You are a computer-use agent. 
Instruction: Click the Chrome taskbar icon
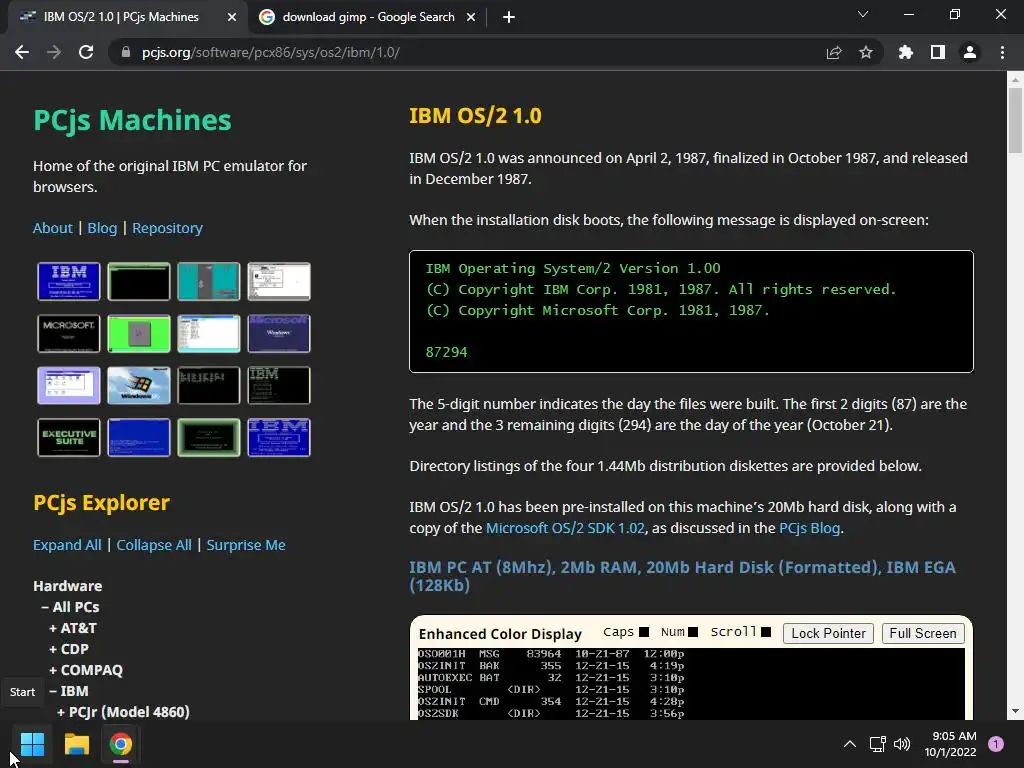pos(121,744)
